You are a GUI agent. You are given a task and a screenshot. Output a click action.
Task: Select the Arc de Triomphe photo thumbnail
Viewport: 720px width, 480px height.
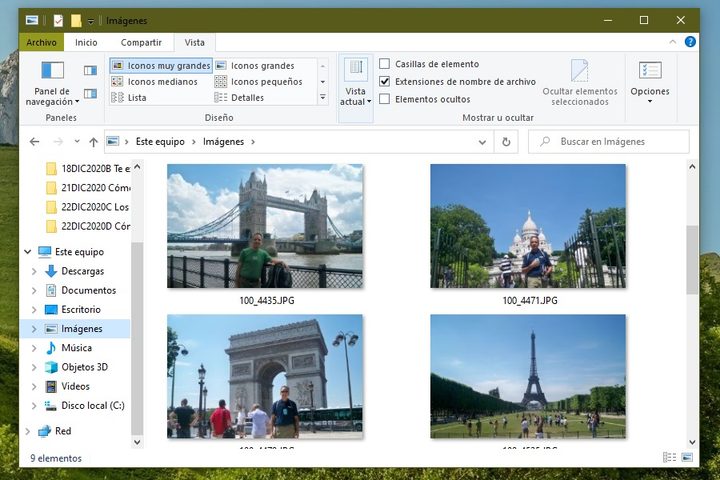tap(265, 376)
